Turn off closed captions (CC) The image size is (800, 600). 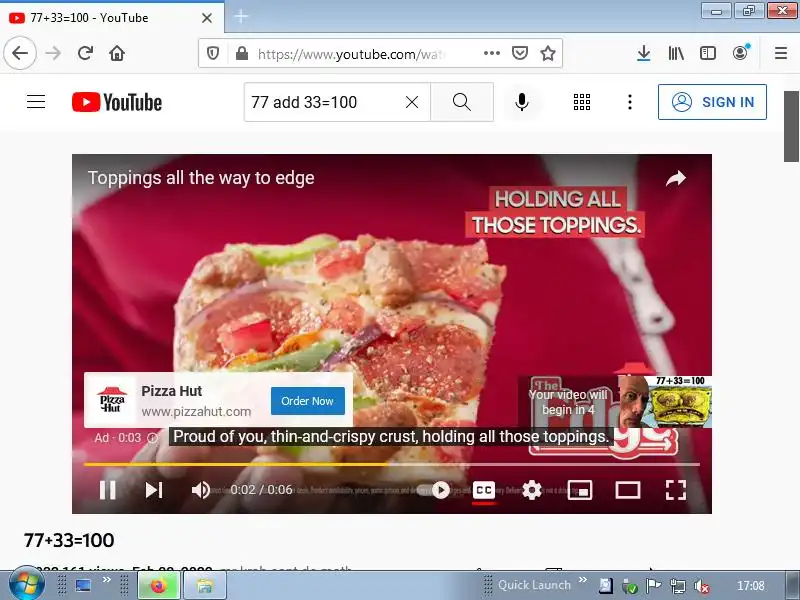click(484, 490)
